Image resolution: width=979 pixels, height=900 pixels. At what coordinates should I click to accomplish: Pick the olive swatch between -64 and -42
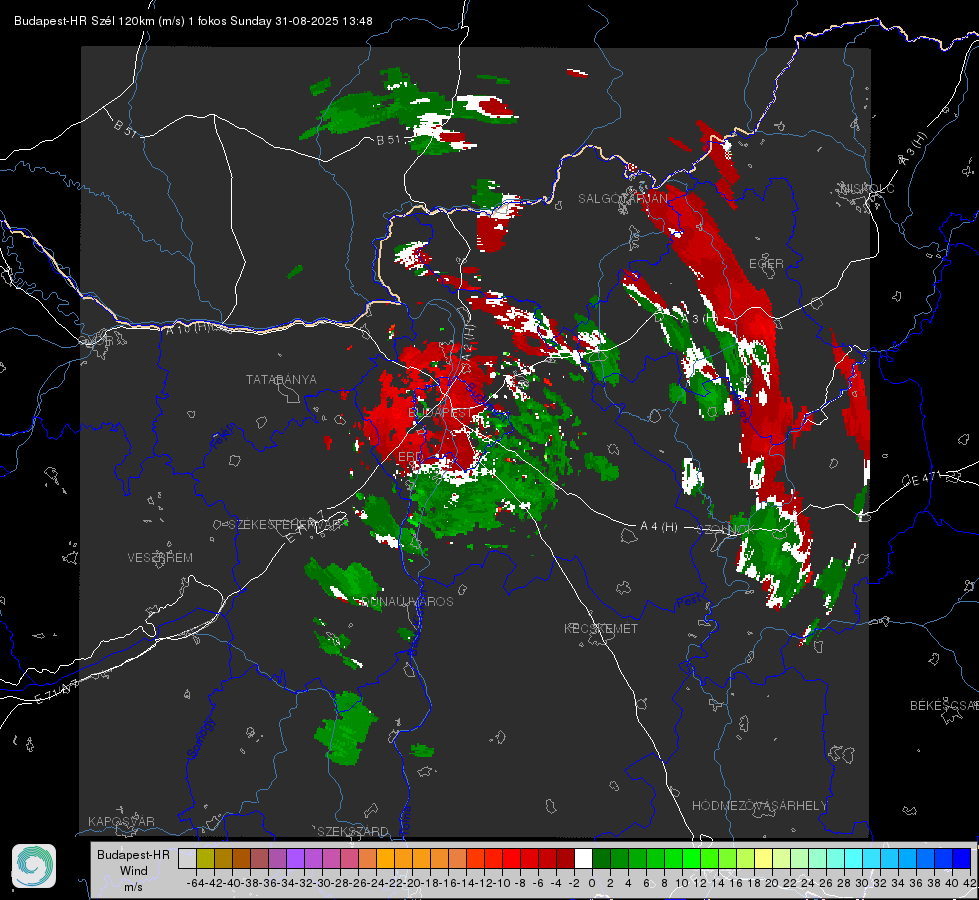205,858
